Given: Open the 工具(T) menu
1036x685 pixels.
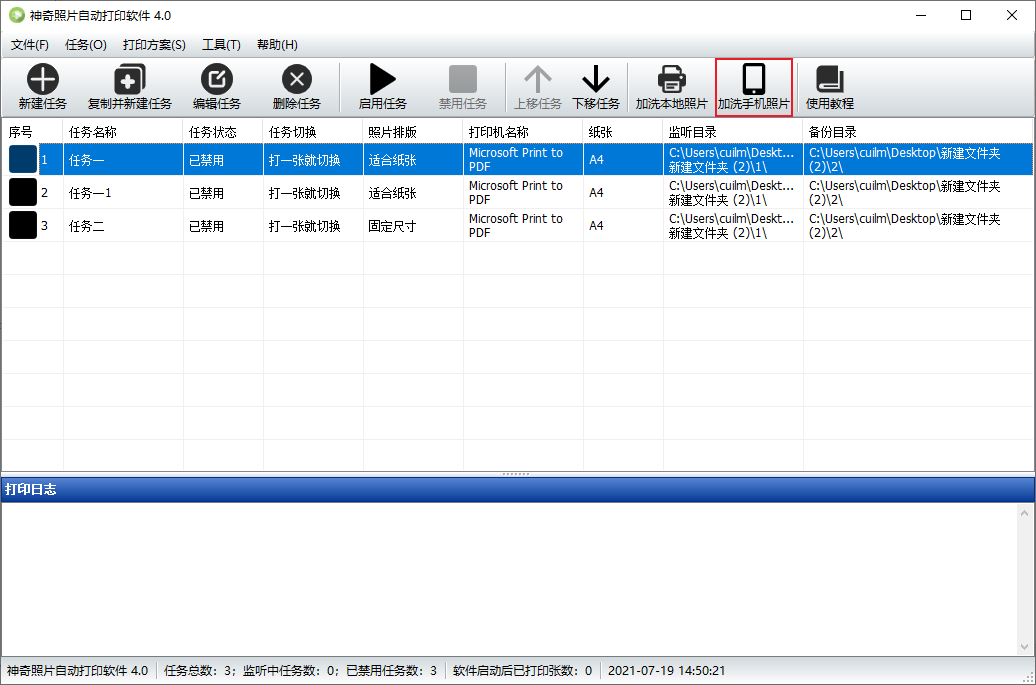Looking at the screenshot, I should (x=221, y=45).
